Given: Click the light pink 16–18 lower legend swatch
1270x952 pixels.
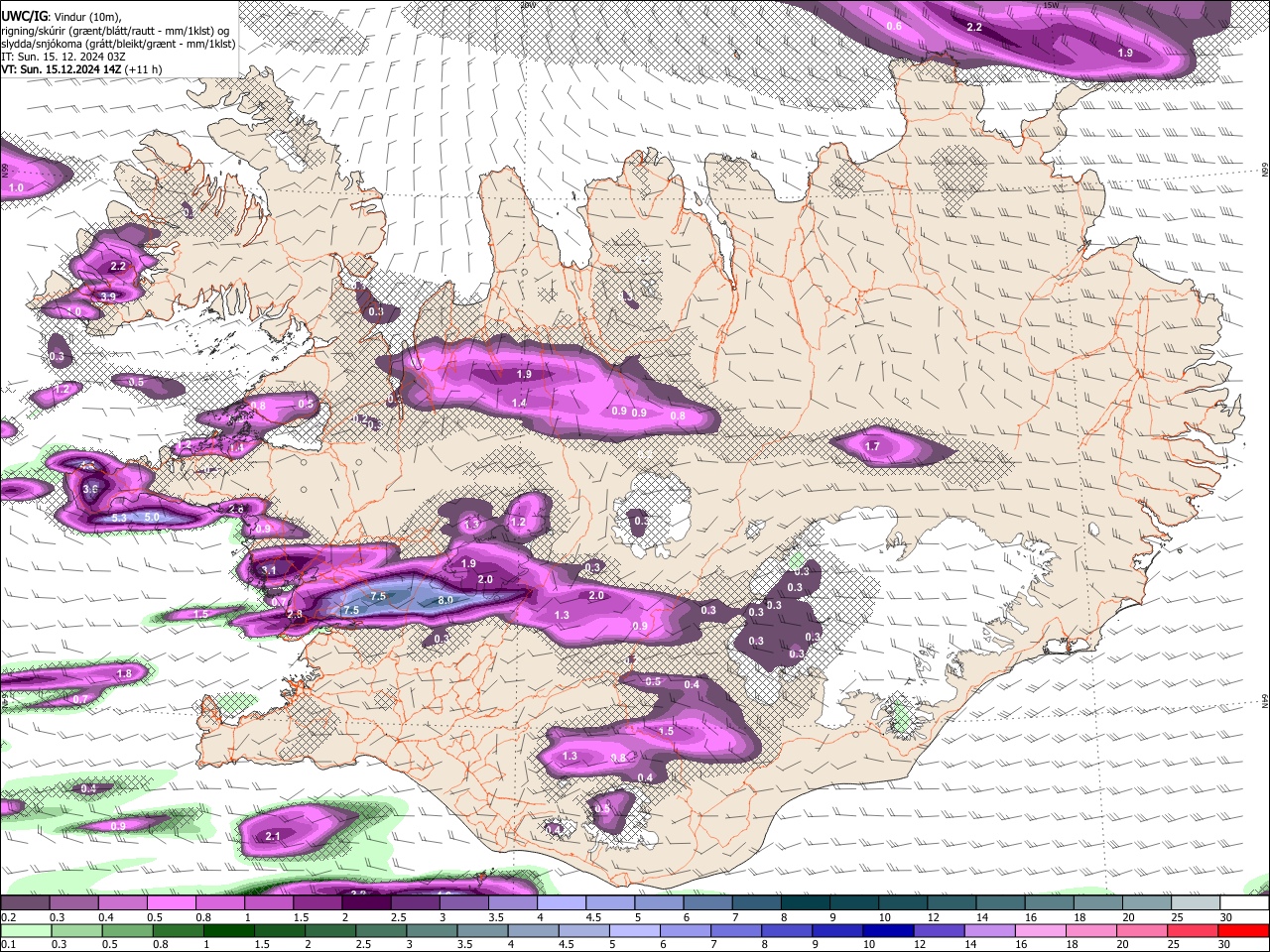Looking at the screenshot, I should pyautogui.click(x=1042, y=931).
